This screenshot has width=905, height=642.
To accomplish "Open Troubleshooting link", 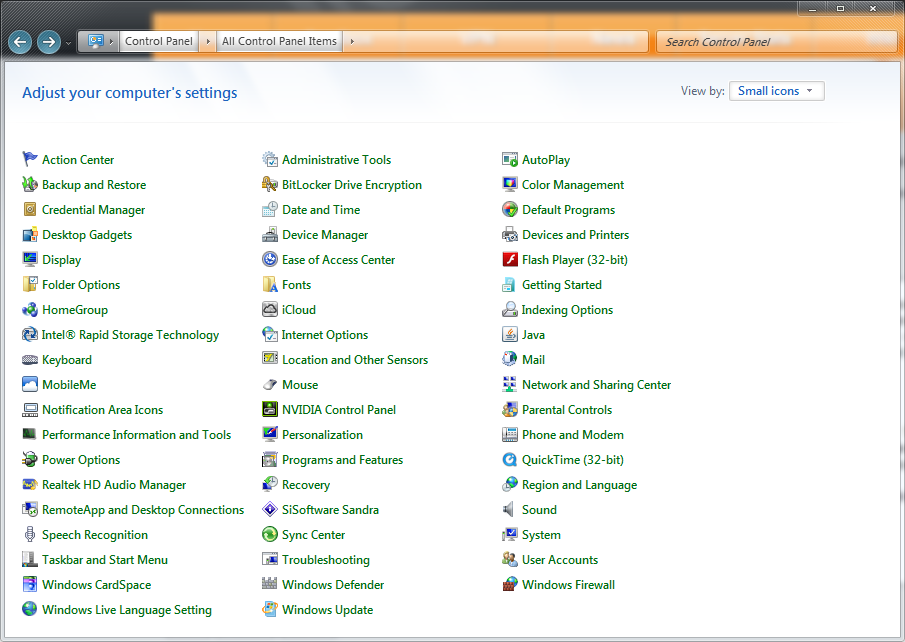I will pos(326,559).
